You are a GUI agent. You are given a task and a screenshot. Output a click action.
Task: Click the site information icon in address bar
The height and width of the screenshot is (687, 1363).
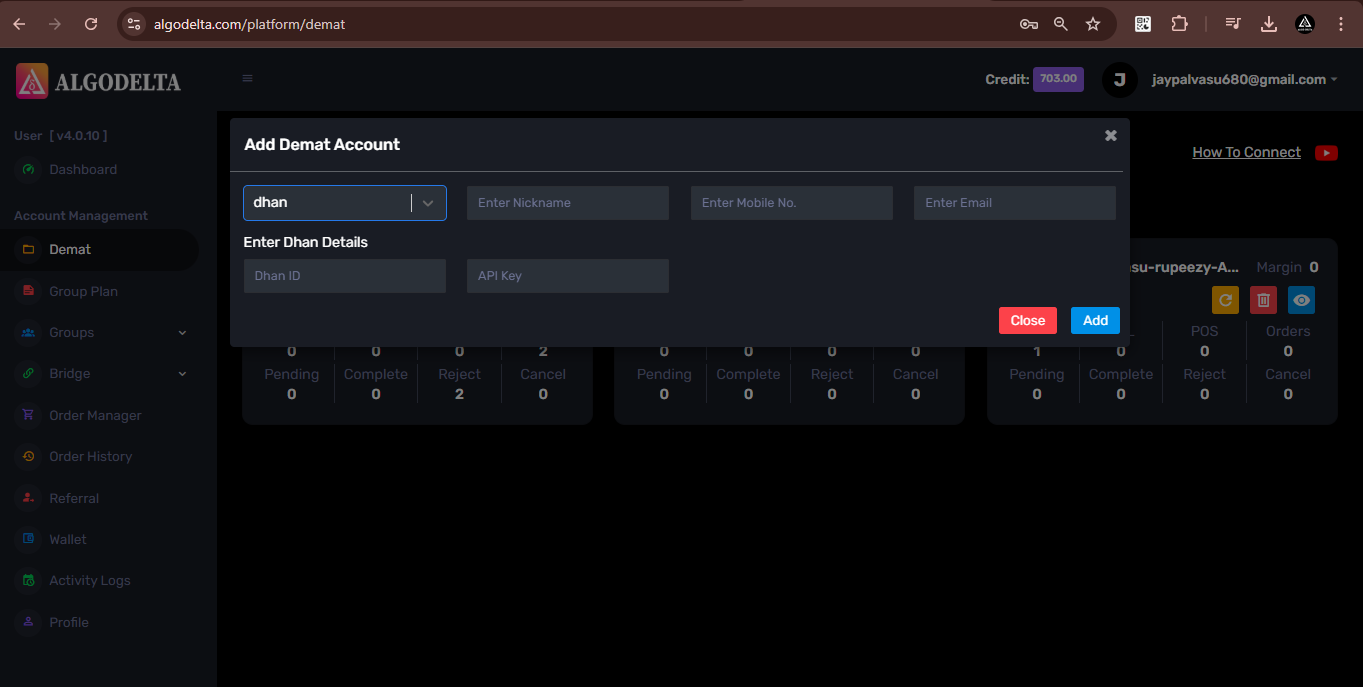[134, 24]
